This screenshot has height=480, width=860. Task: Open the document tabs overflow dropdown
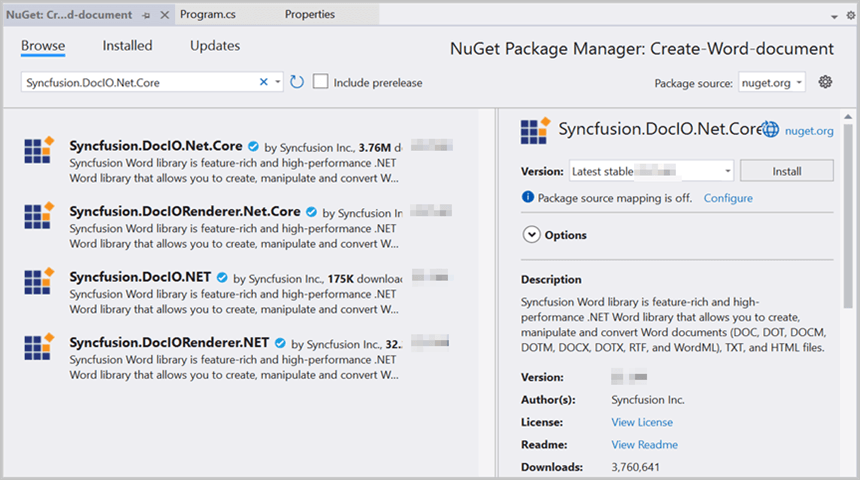tap(834, 16)
